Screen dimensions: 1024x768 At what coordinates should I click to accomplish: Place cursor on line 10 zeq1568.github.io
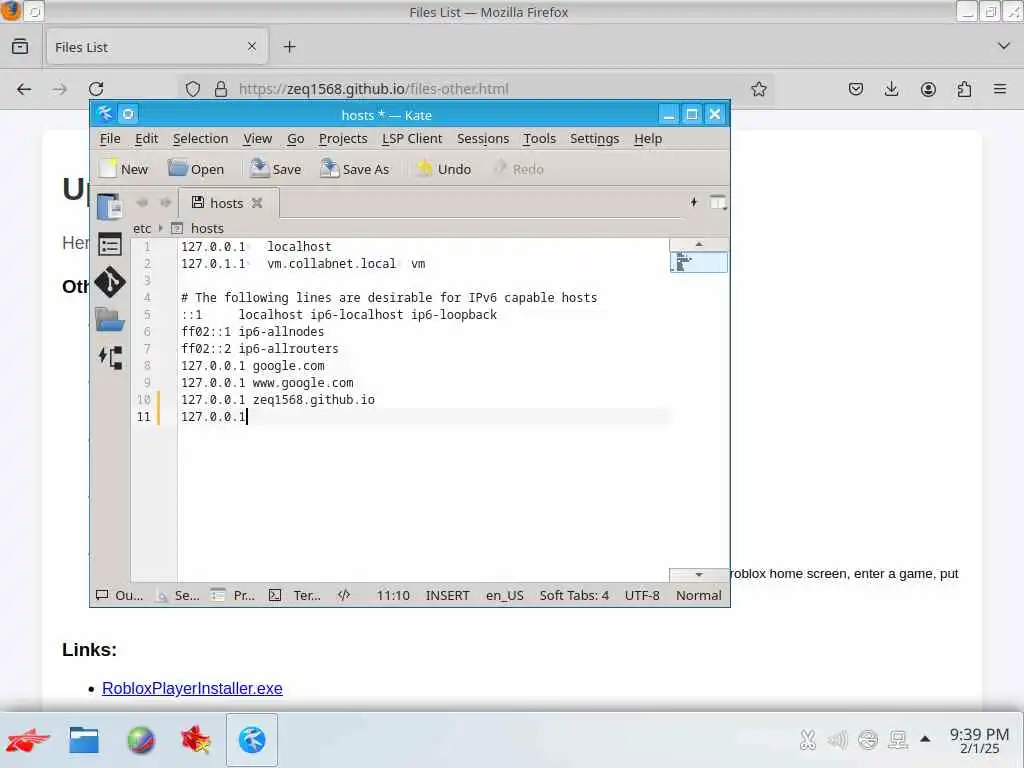coord(313,400)
